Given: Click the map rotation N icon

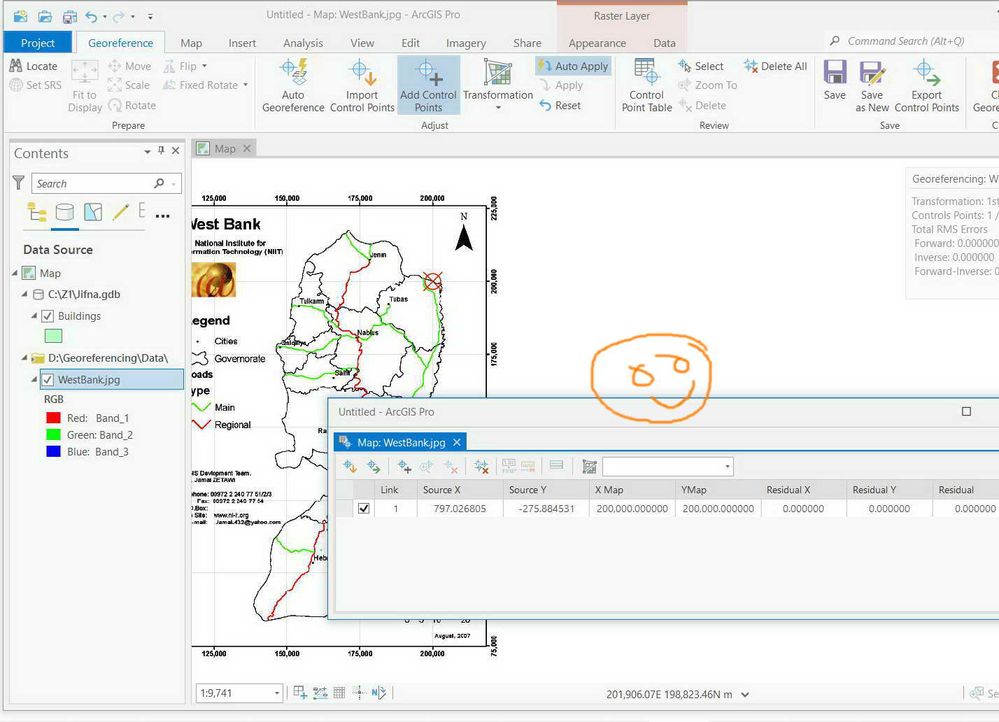Looking at the screenshot, I should [379, 692].
